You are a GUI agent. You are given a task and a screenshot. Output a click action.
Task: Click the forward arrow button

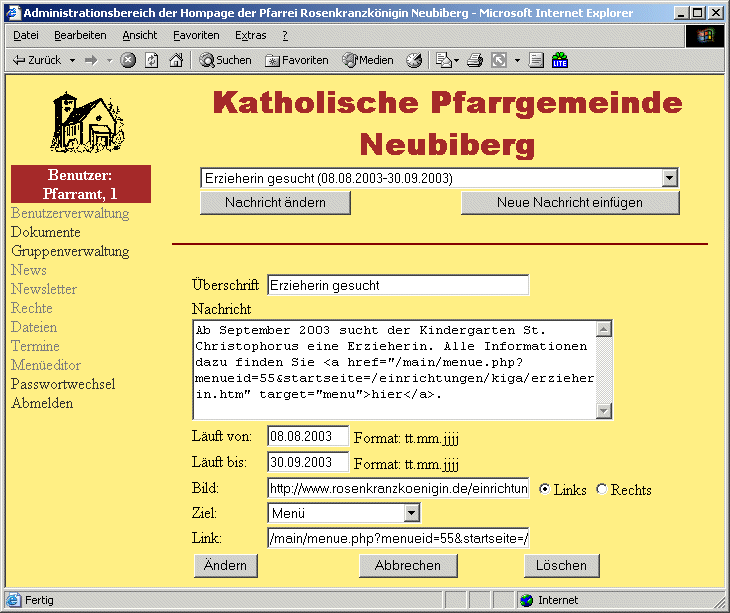[x=91, y=61]
